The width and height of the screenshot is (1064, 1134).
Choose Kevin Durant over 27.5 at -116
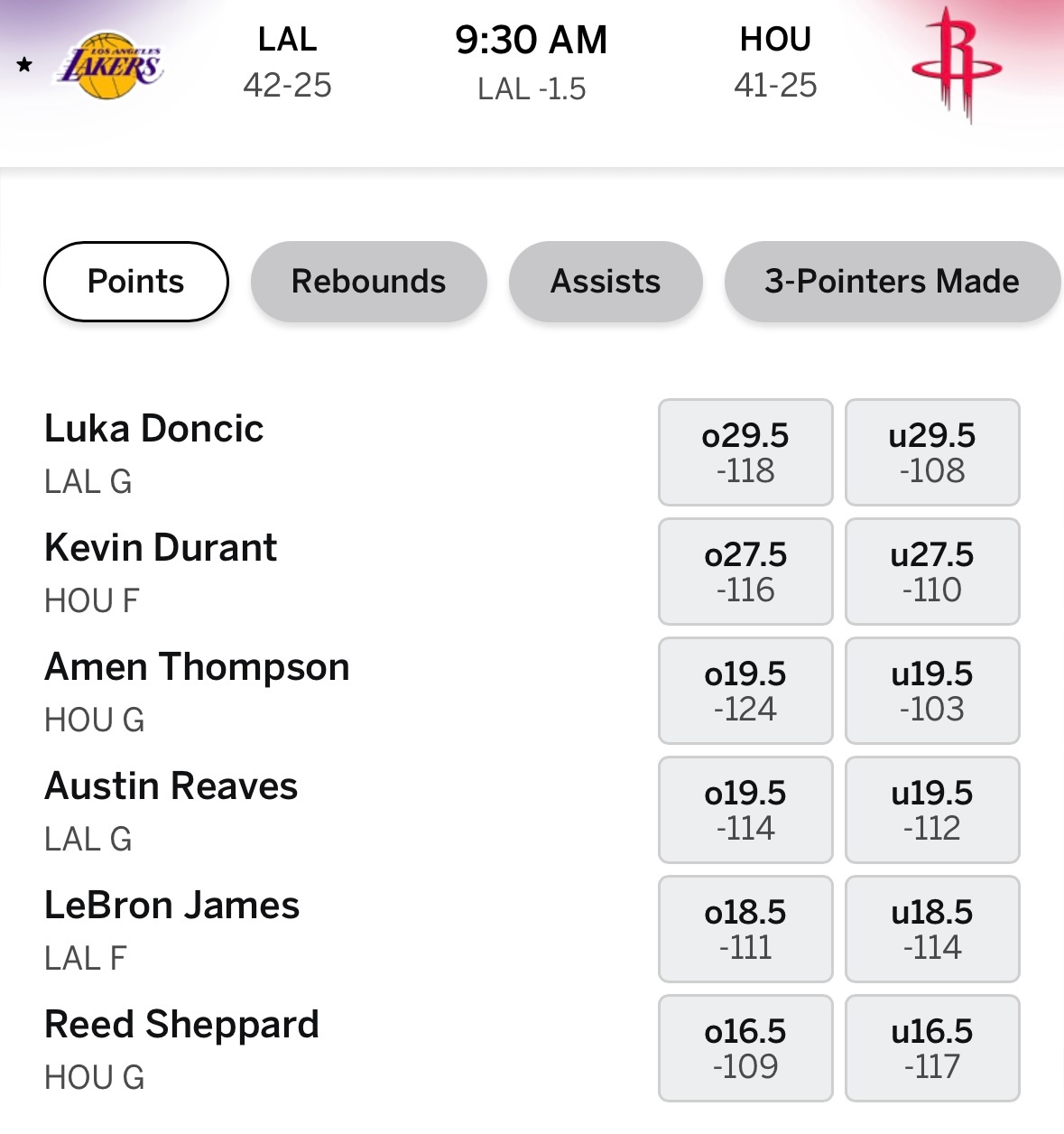(x=745, y=572)
